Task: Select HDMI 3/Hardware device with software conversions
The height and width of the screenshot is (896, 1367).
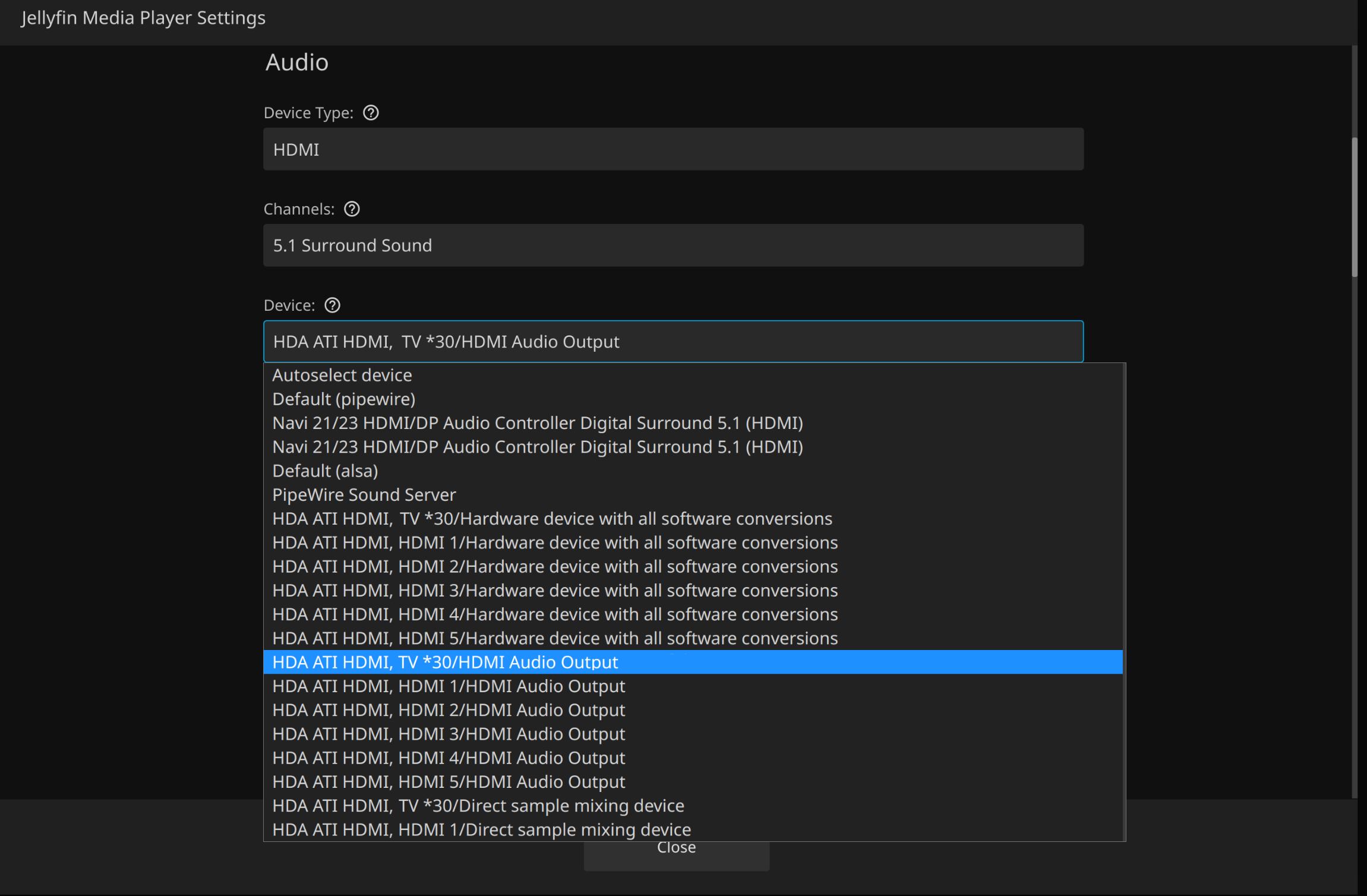Action: coord(555,591)
